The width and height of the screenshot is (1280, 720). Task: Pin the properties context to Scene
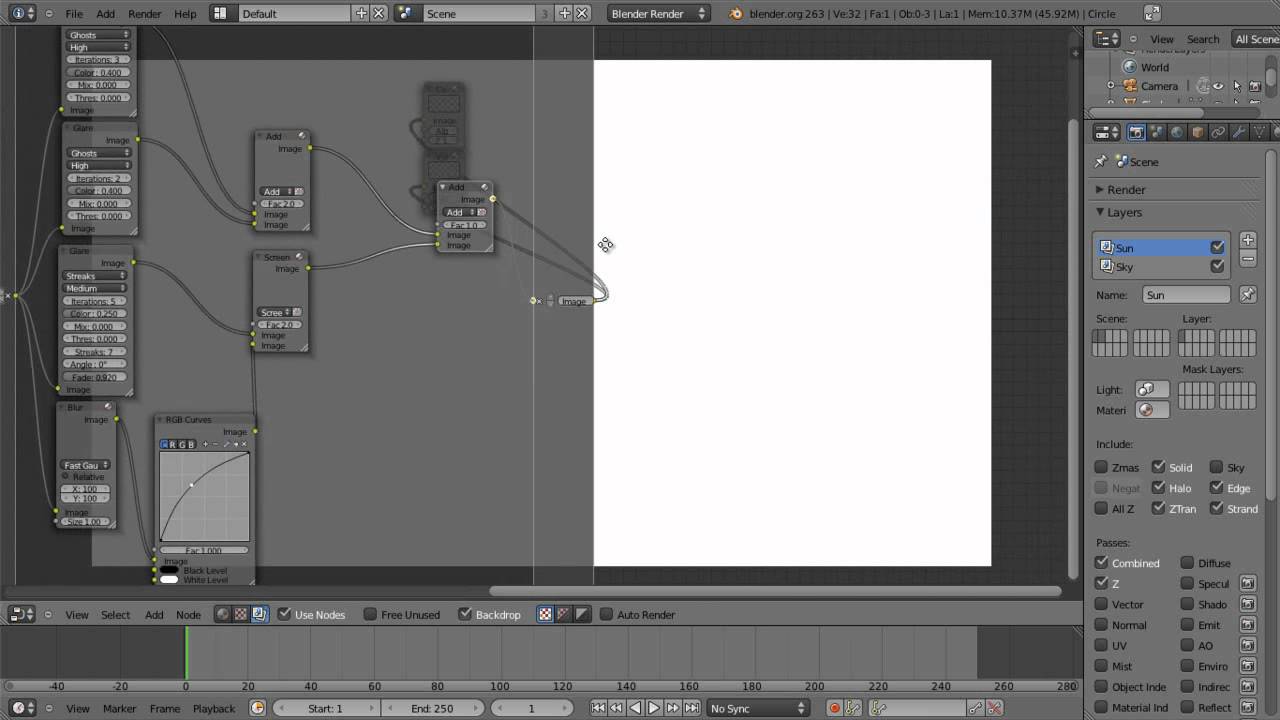coord(1101,161)
